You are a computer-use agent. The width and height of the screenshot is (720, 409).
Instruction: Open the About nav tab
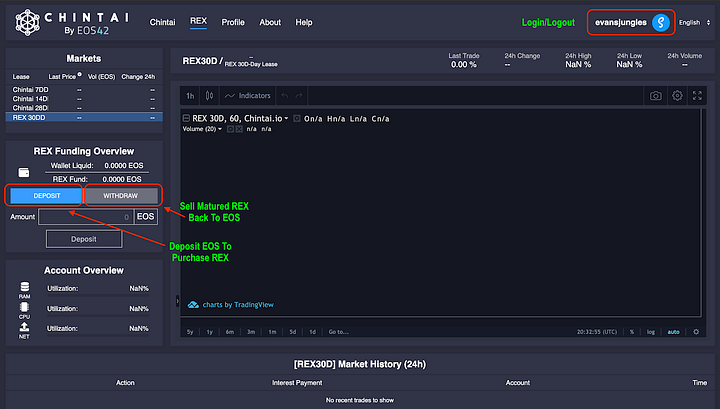270,22
